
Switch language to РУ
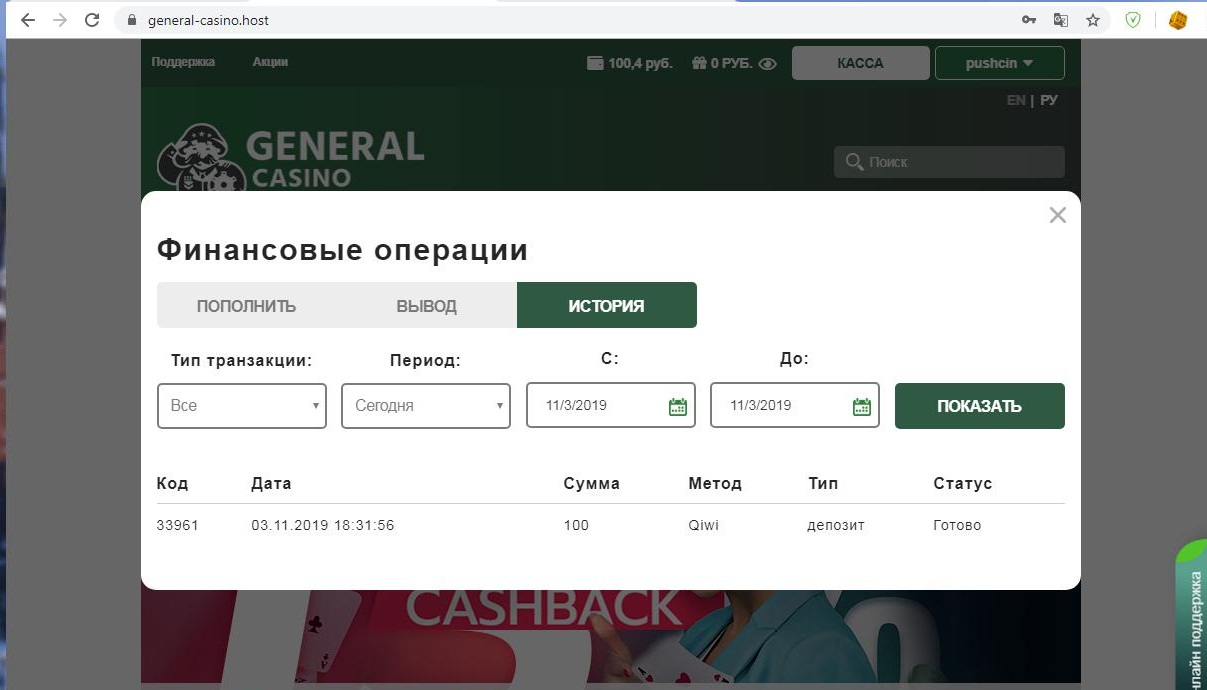(x=1048, y=100)
